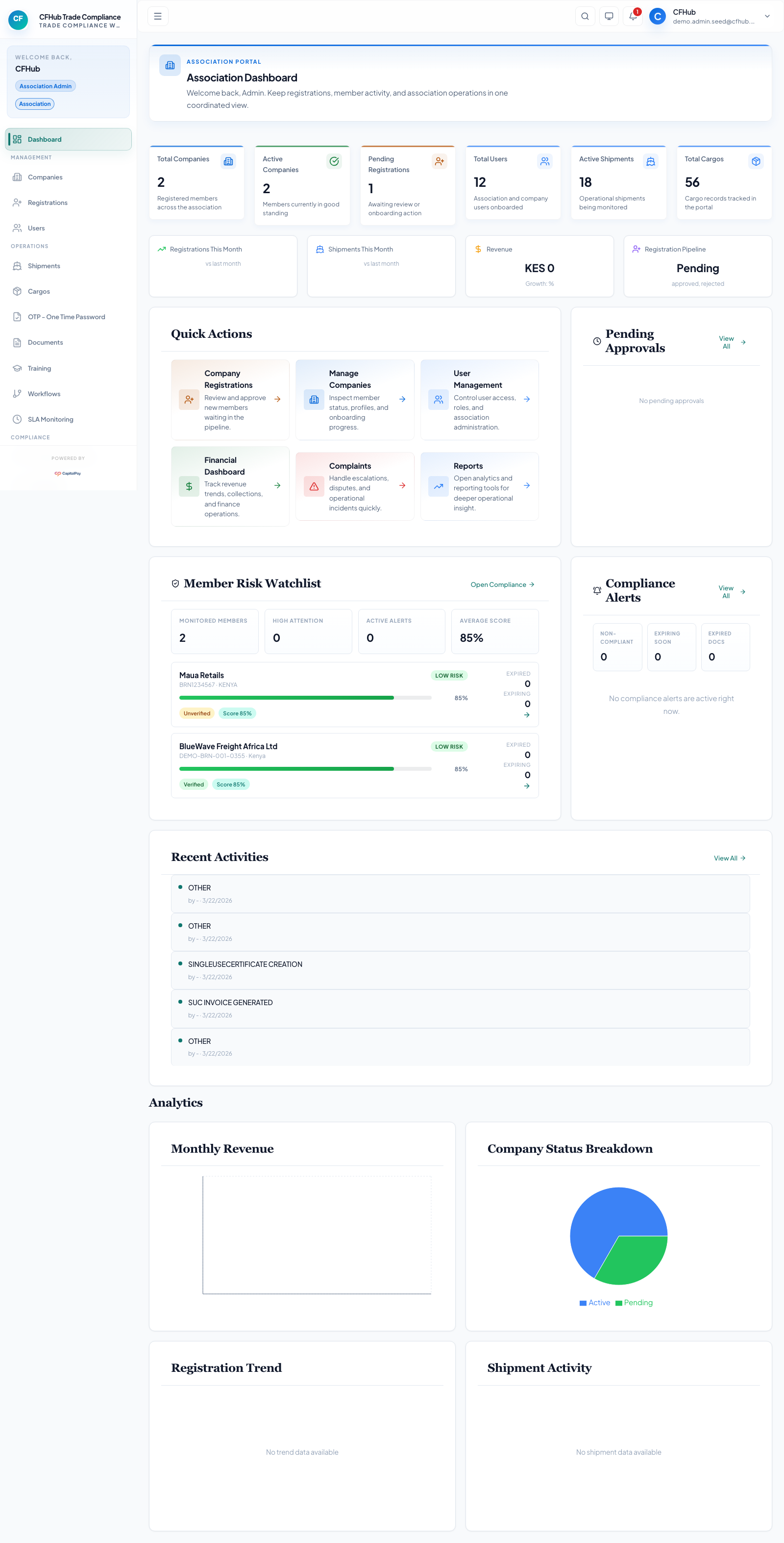Open notifications via the bell icon
Image resolution: width=784 pixels, height=1543 pixels.
632,16
